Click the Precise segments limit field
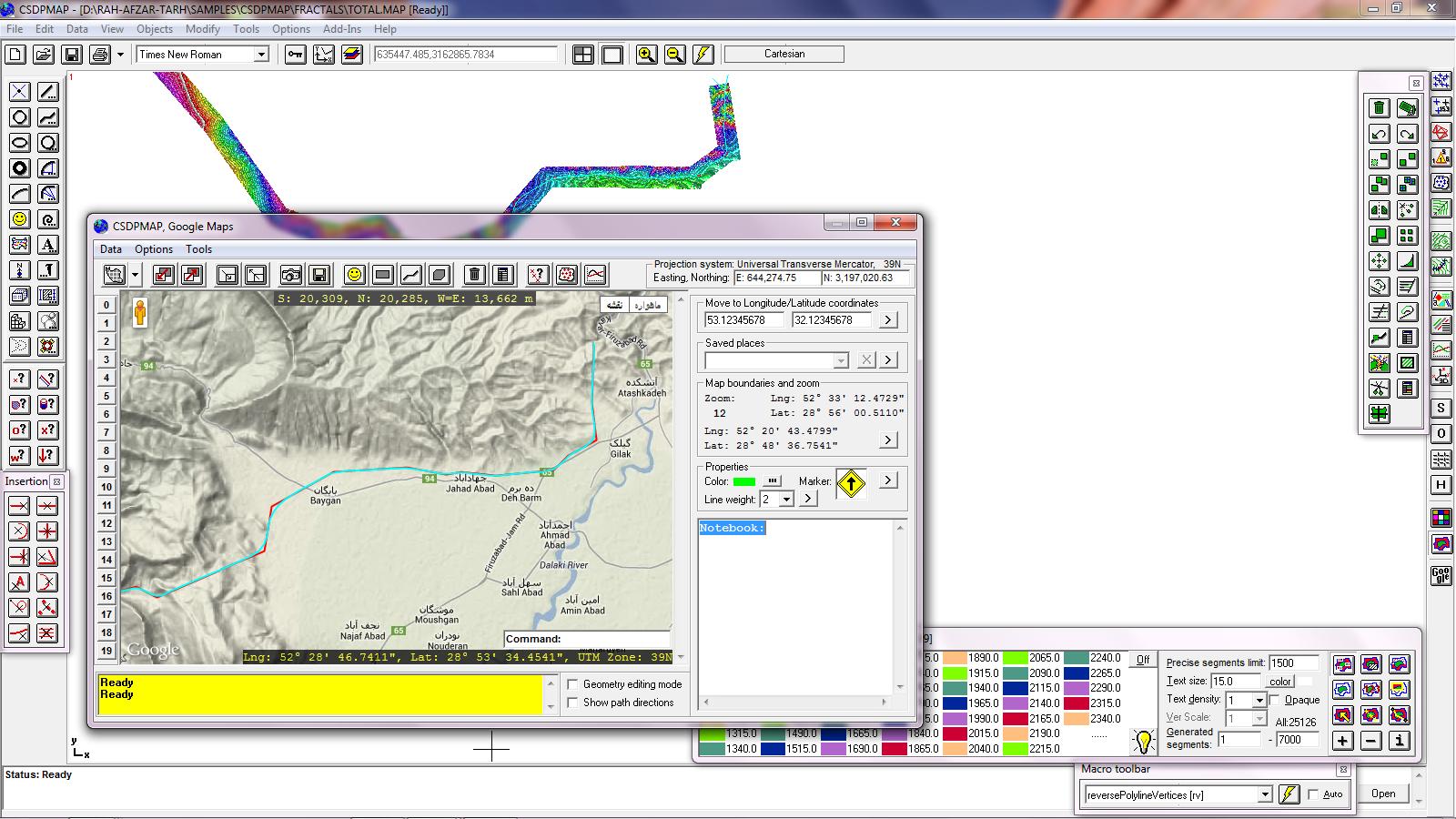 [1295, 663]
